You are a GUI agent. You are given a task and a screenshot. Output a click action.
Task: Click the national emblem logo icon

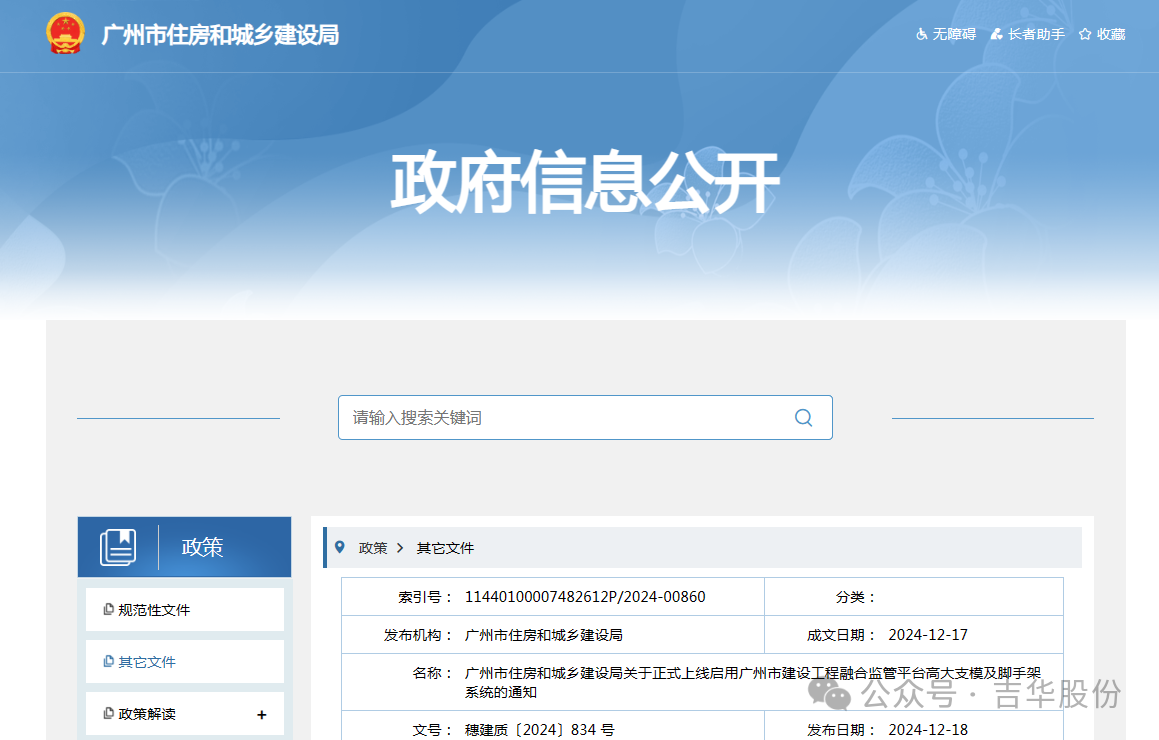pos(65,34)
